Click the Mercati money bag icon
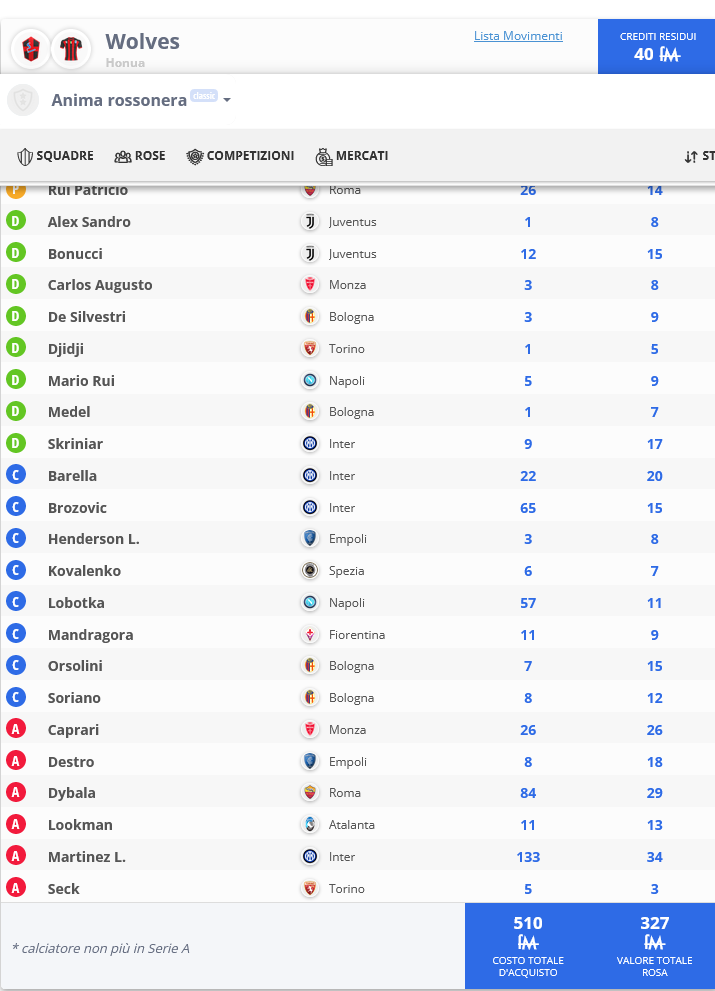This screenshot has height=991, width=715. 324,157
